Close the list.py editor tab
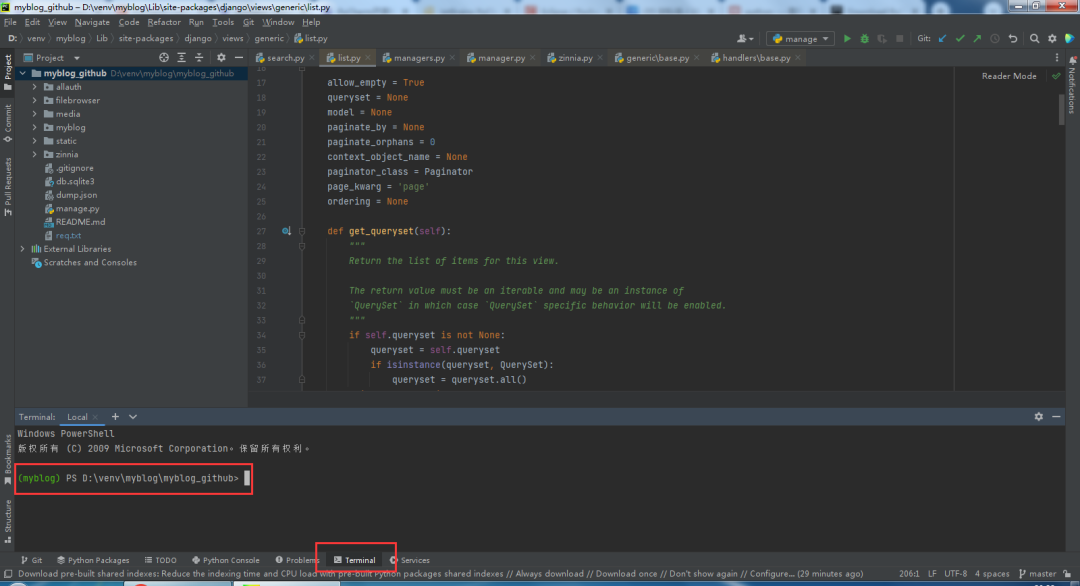Screen dimensions: 1080x586 (368, 59)
